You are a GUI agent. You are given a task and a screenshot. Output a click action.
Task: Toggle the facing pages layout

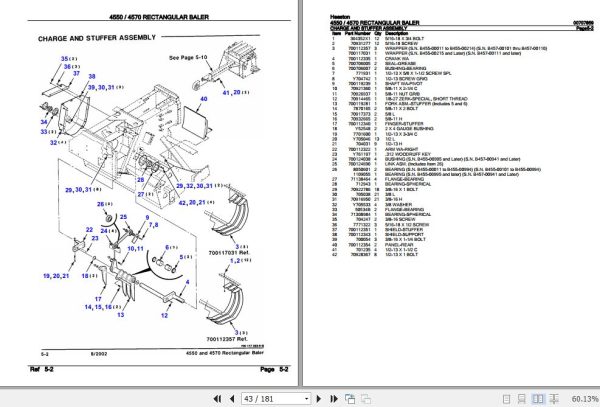[538, 399]
